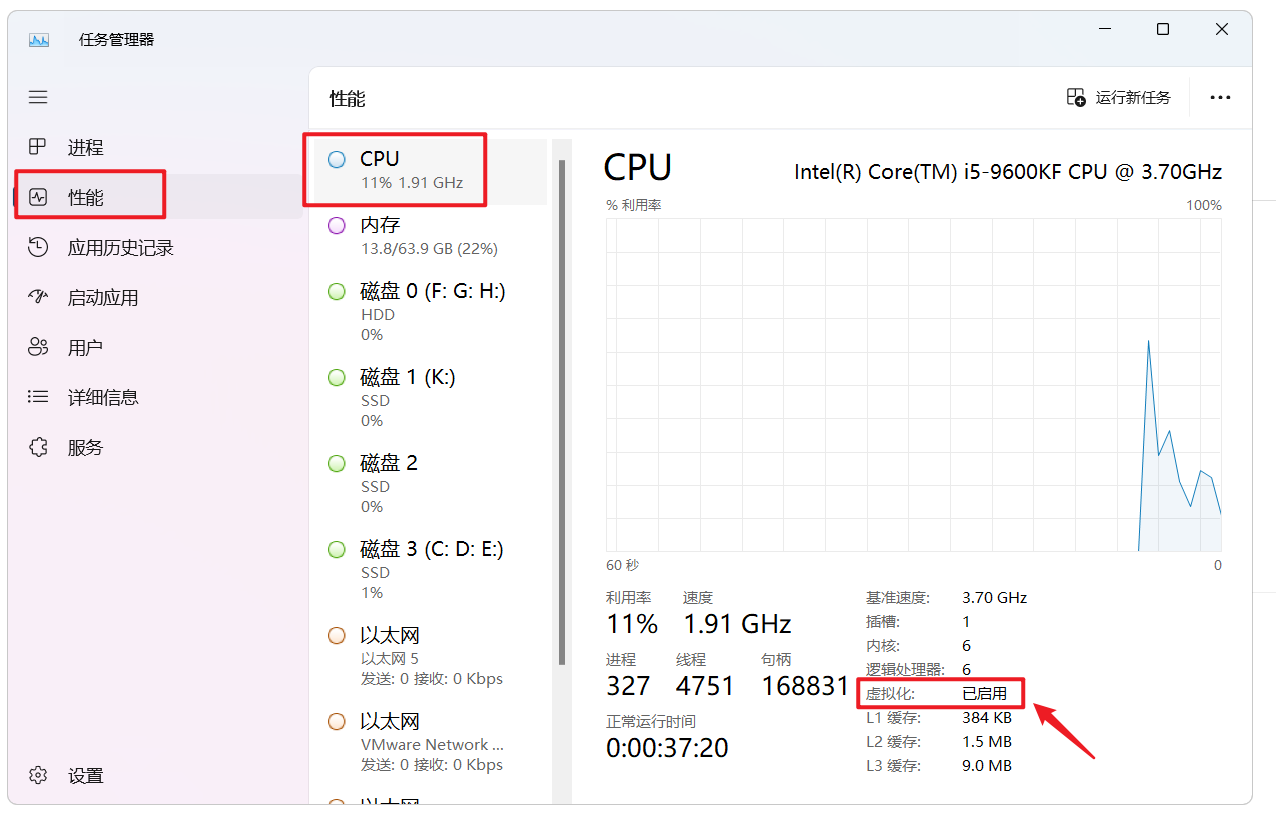Viewport: 1276px width, 822px height.
Task: Open the 服务 (Services) page
Action: (x=156, y=447)
